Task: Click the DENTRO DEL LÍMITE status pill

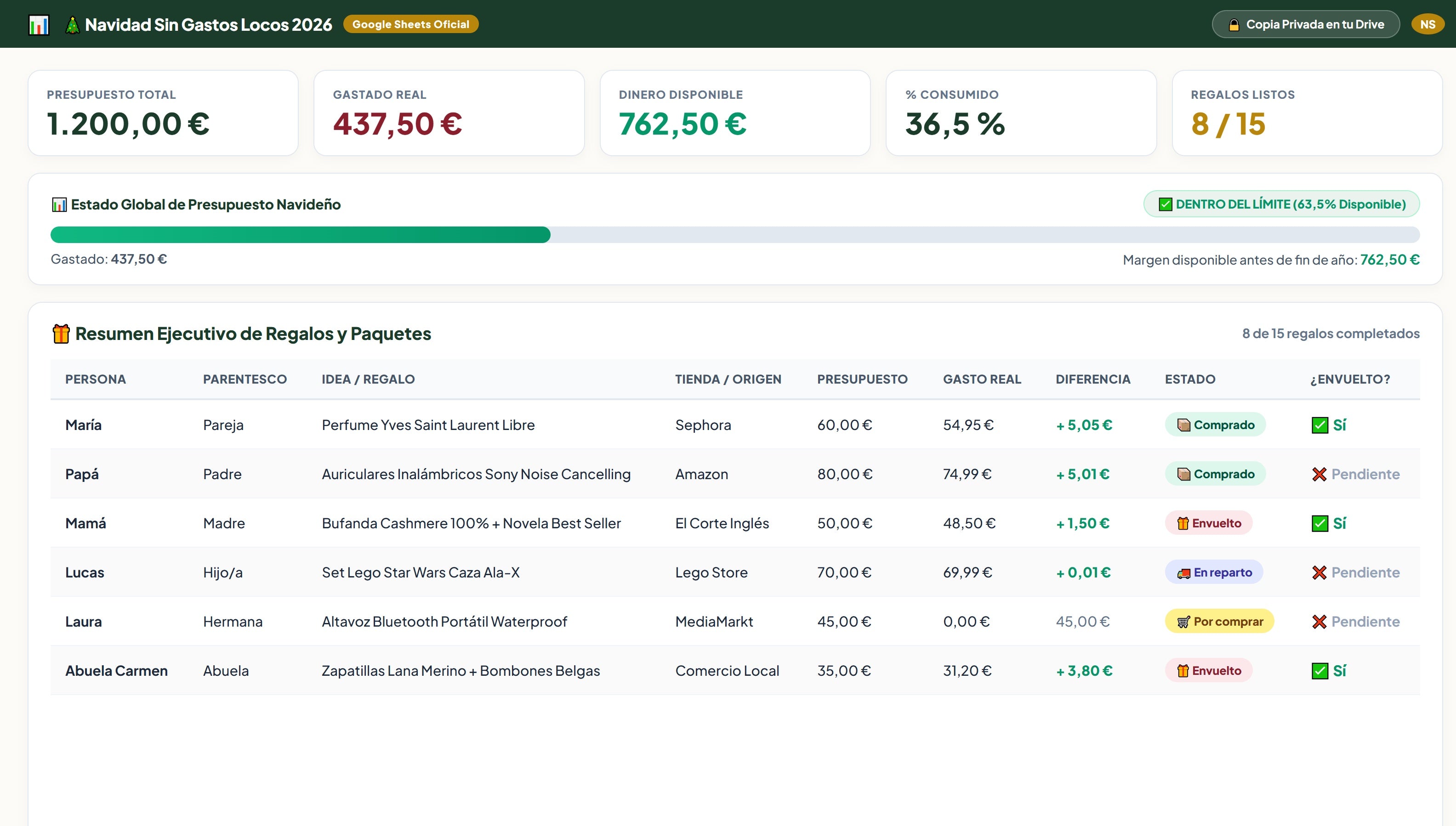Action: coord(1281,204)
